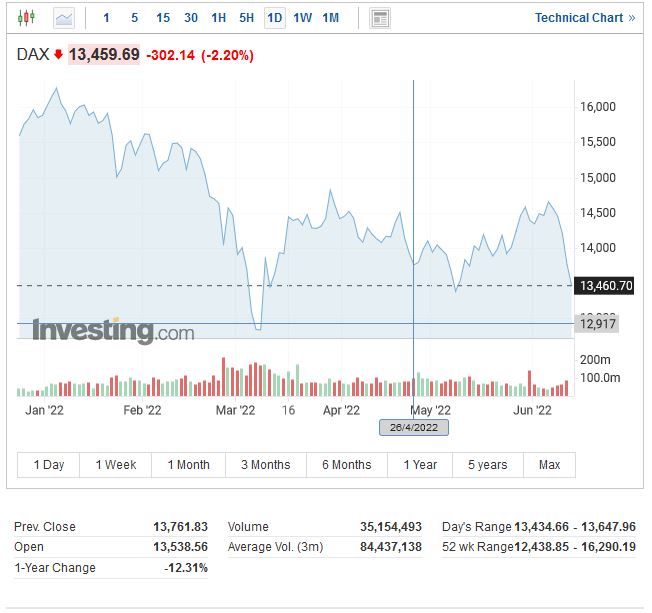Select the 30-minute interval
652x613 pixels.
[x=191, y=18]
